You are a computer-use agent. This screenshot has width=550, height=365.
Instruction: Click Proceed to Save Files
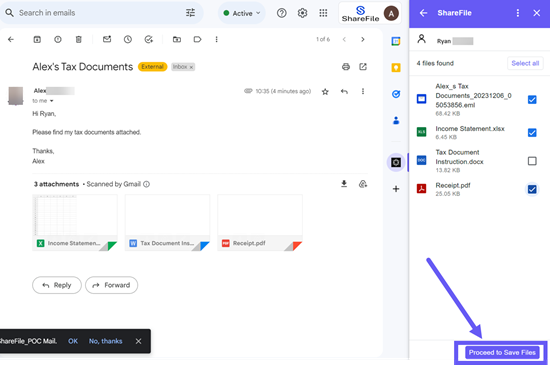coord(502,352)
